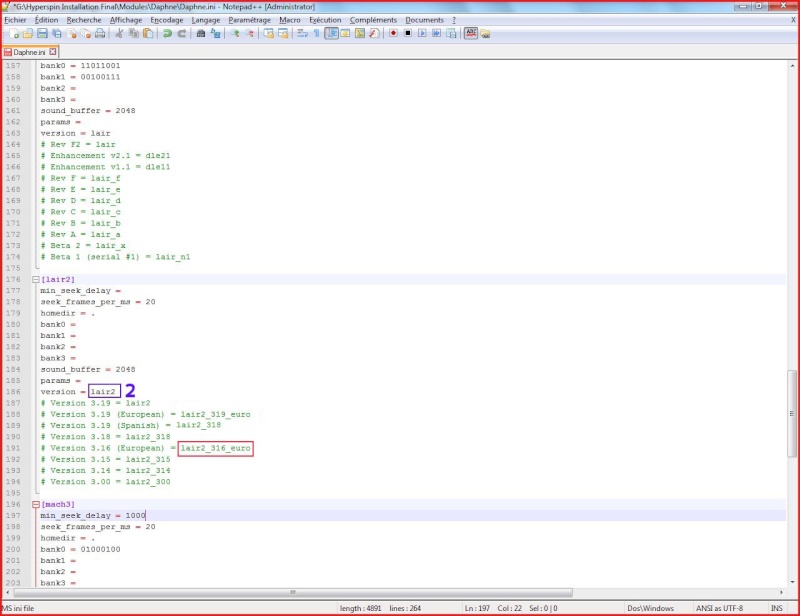Collapse the [mach3] section fold marker

pyautogui.click(x=36, y=504)
